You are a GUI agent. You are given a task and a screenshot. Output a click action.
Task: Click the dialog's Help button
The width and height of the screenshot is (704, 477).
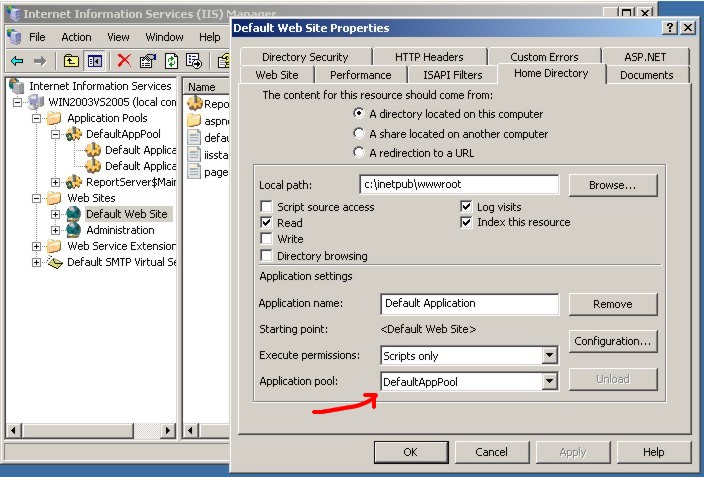coord(654,452)
